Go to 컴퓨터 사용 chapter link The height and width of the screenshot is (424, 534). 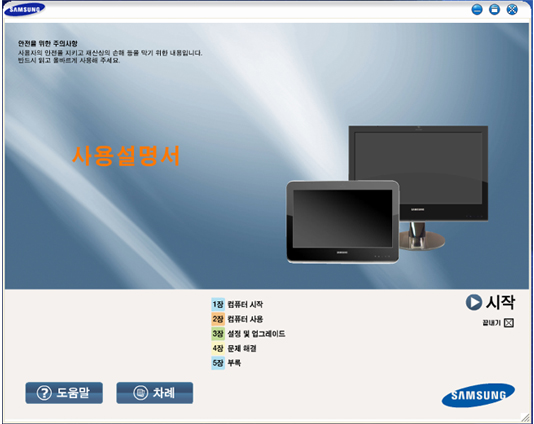click(x=245, y=319)
